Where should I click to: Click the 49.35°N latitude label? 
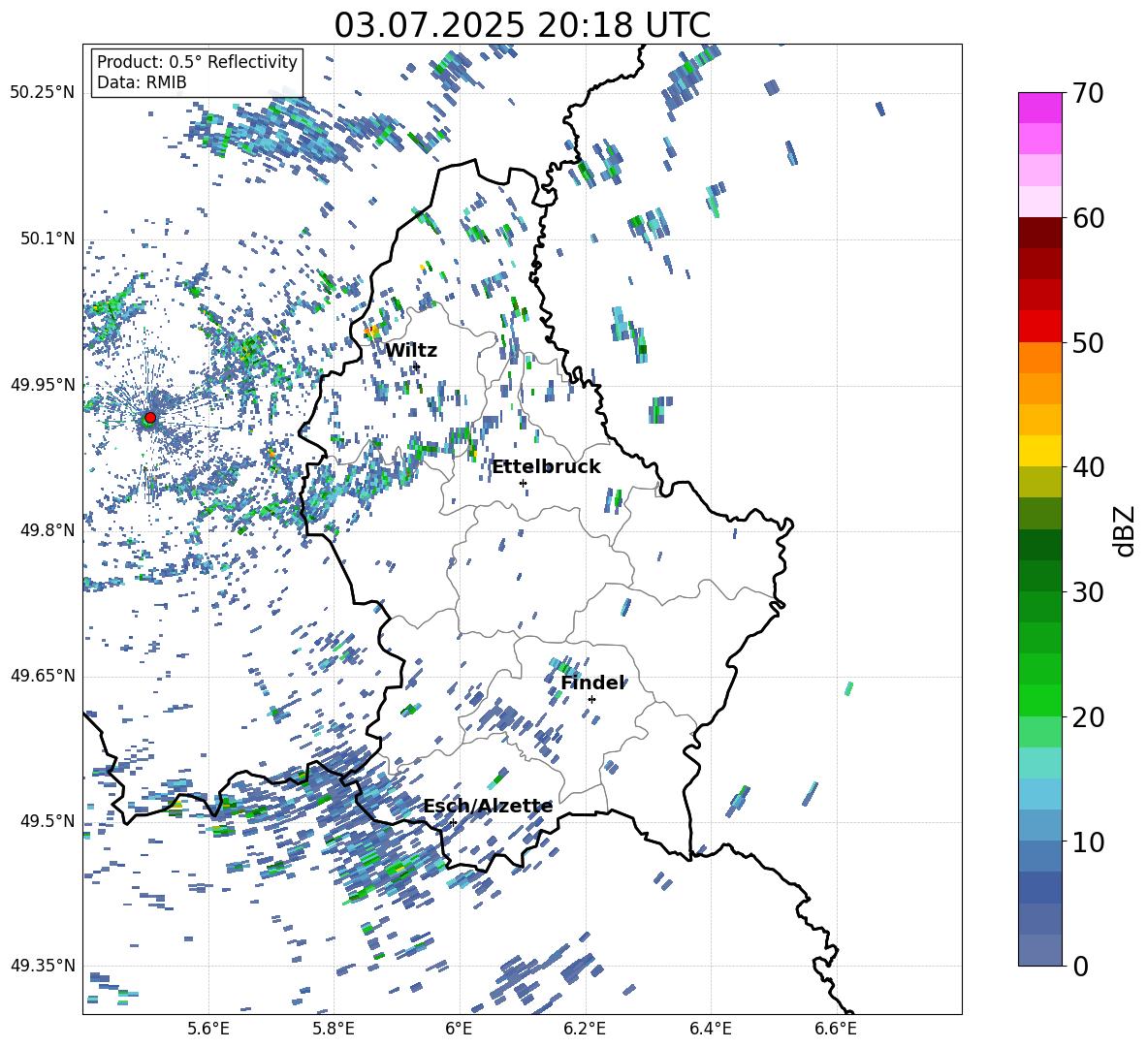tap(43, 966)
